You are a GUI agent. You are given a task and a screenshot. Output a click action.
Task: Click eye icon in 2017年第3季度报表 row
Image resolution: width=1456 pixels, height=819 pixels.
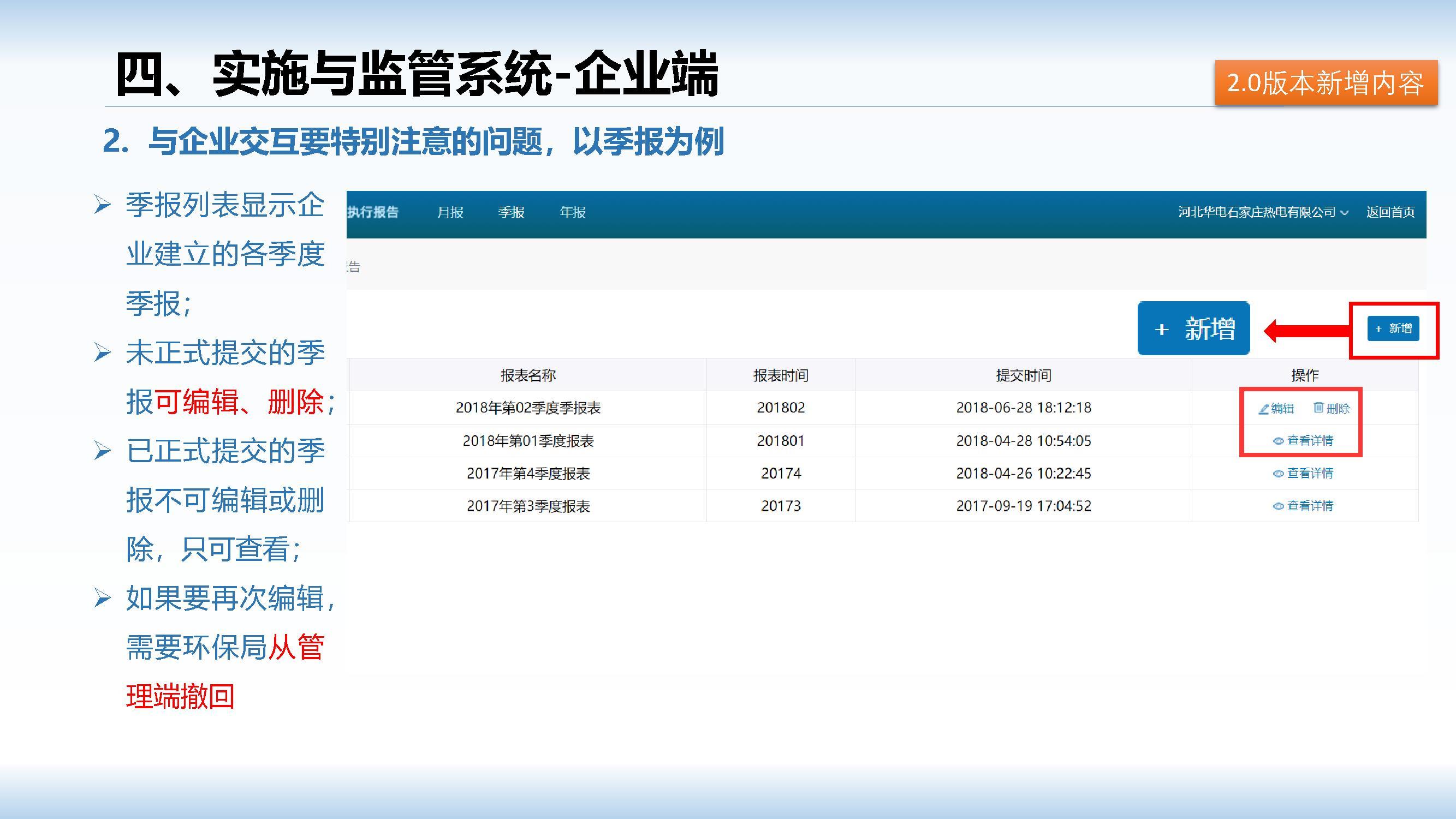click(x=1278, y=507)
